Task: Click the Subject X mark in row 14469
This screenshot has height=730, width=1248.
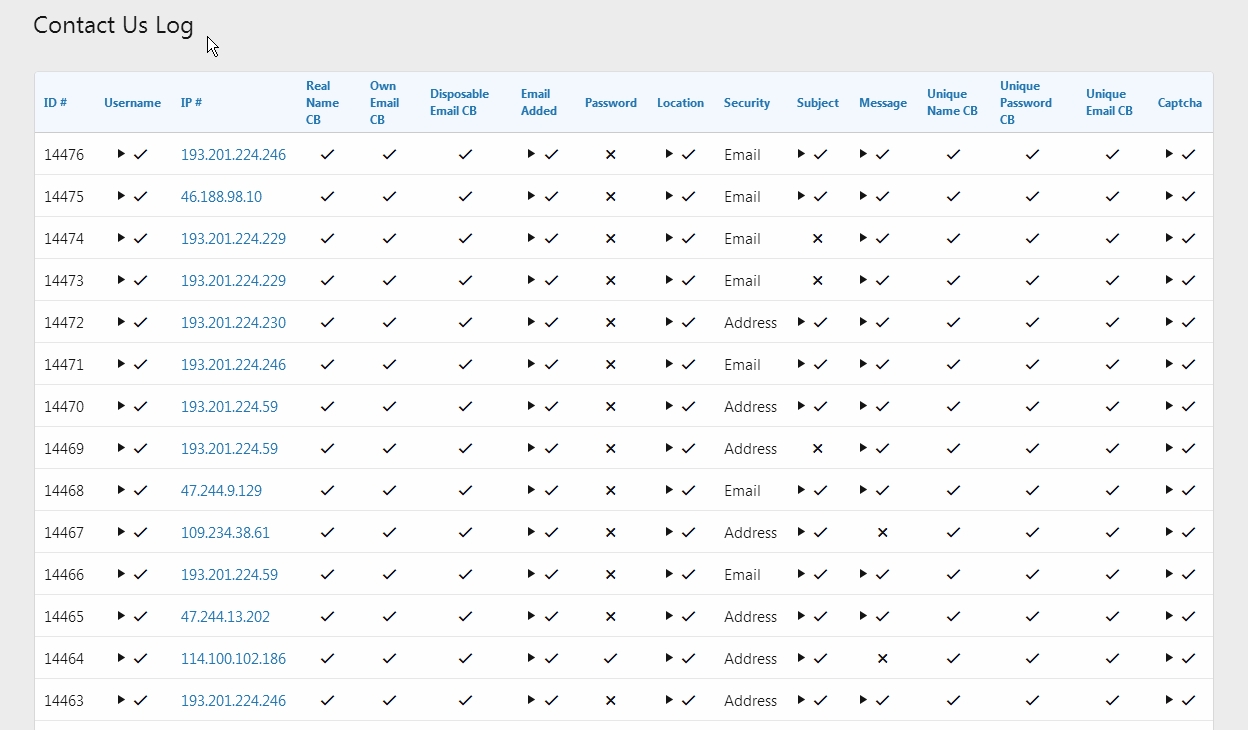Action: tap(817, 449)
